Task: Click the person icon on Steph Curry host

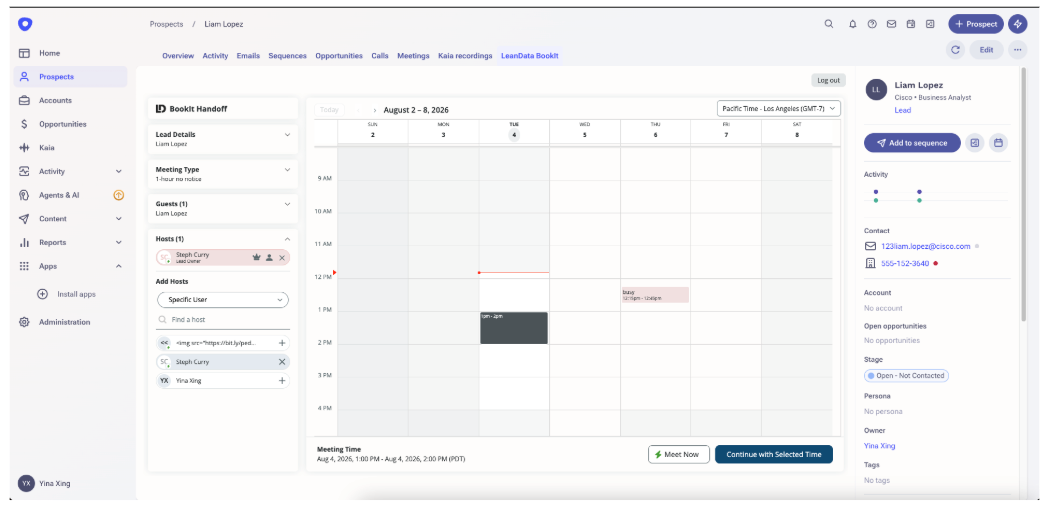Action: [x=269, y=258]
